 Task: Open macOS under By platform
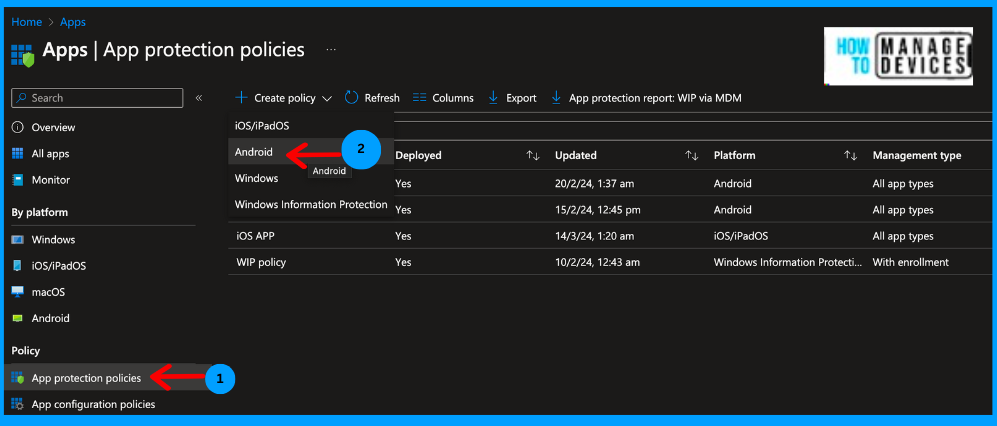pyautogui.click(x=48, y=292)
